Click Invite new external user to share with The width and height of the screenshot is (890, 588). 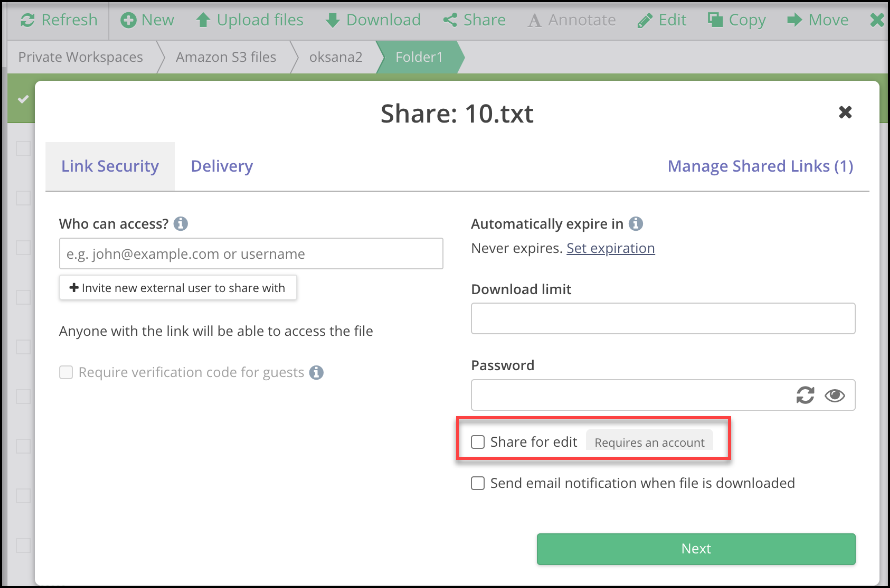tap(178, 288)
